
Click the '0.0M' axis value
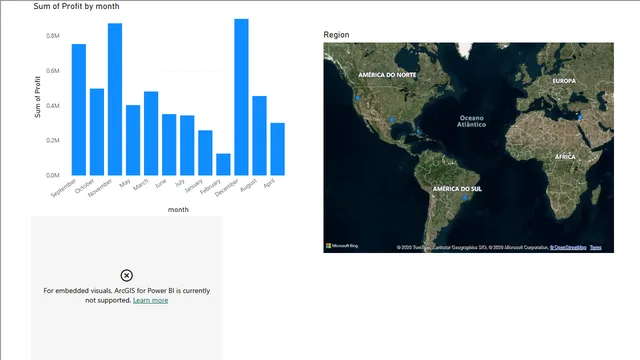pos(53,176)
